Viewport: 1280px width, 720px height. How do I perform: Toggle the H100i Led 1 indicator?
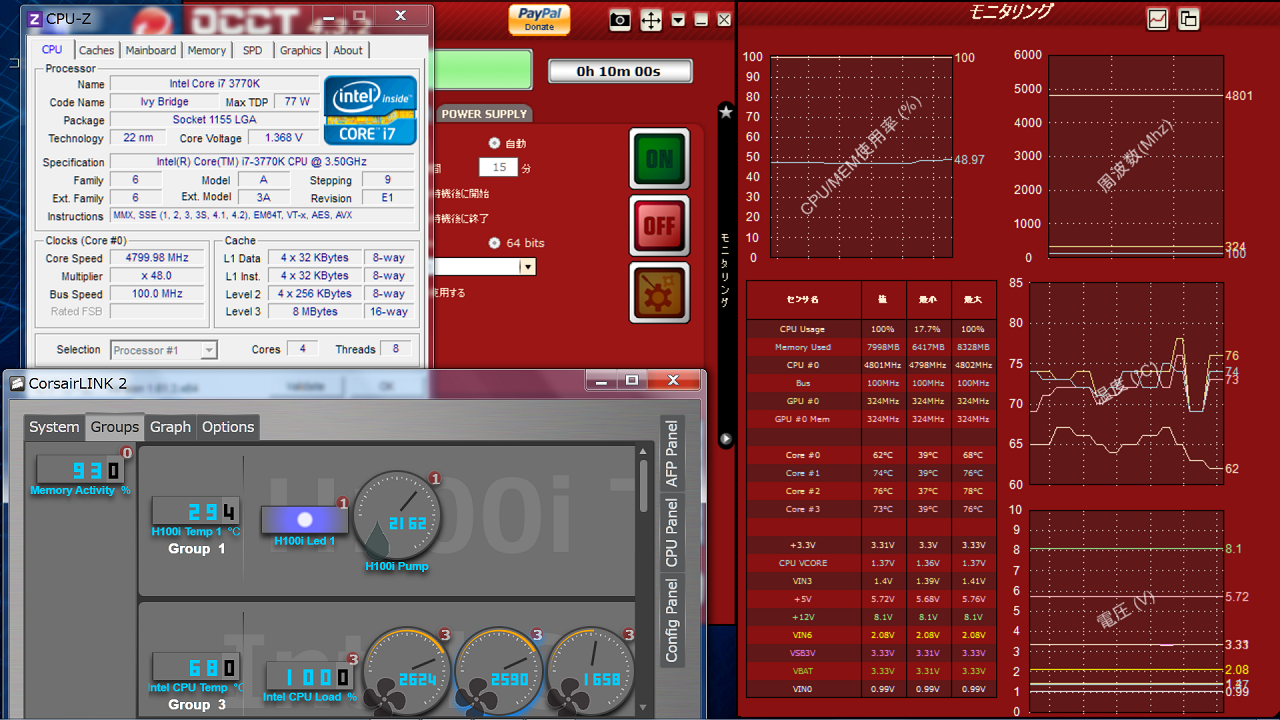pyautogui.click(x=305, y=520)
